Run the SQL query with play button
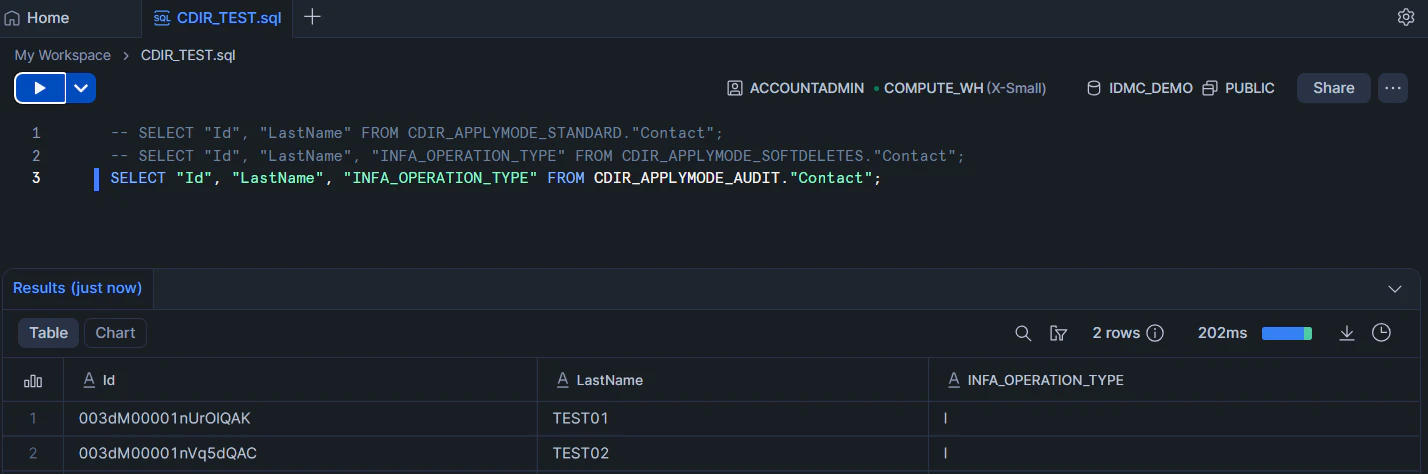 40,88
